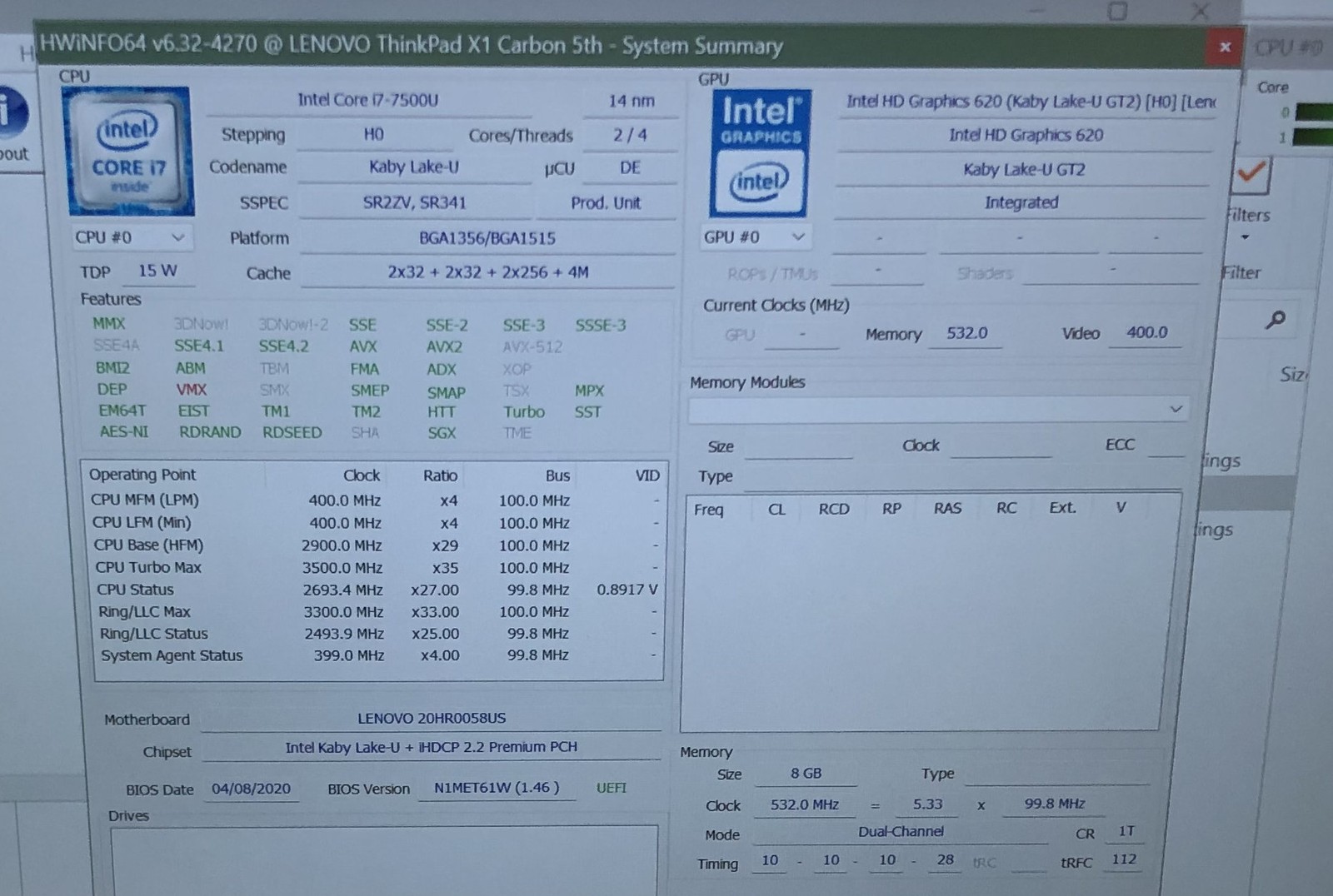The height and width of the screenshot is (896, 1333).
Task: Open the CPU #0 selector dropdown
Action: 131,237
